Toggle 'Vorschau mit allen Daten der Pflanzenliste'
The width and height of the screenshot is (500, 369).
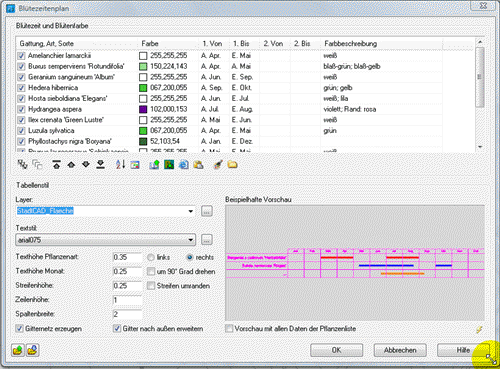229,329
